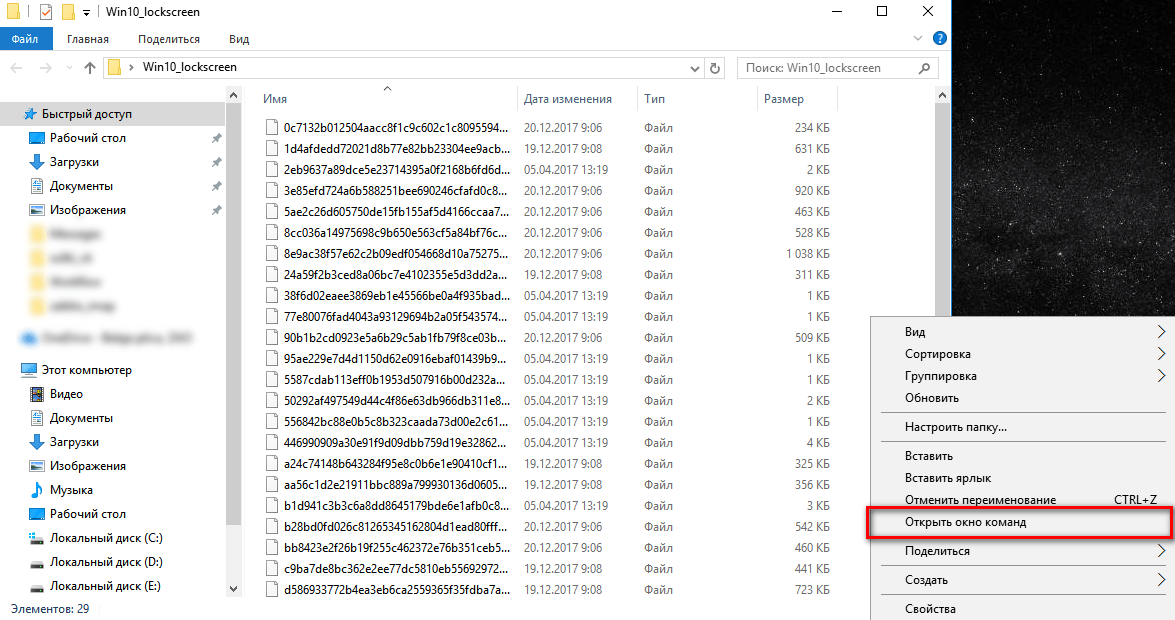The width and height of the screenshot is (1175, 620).
Task: Click the Видео folder icon under Этот компьютер
Action: [36, 394]
